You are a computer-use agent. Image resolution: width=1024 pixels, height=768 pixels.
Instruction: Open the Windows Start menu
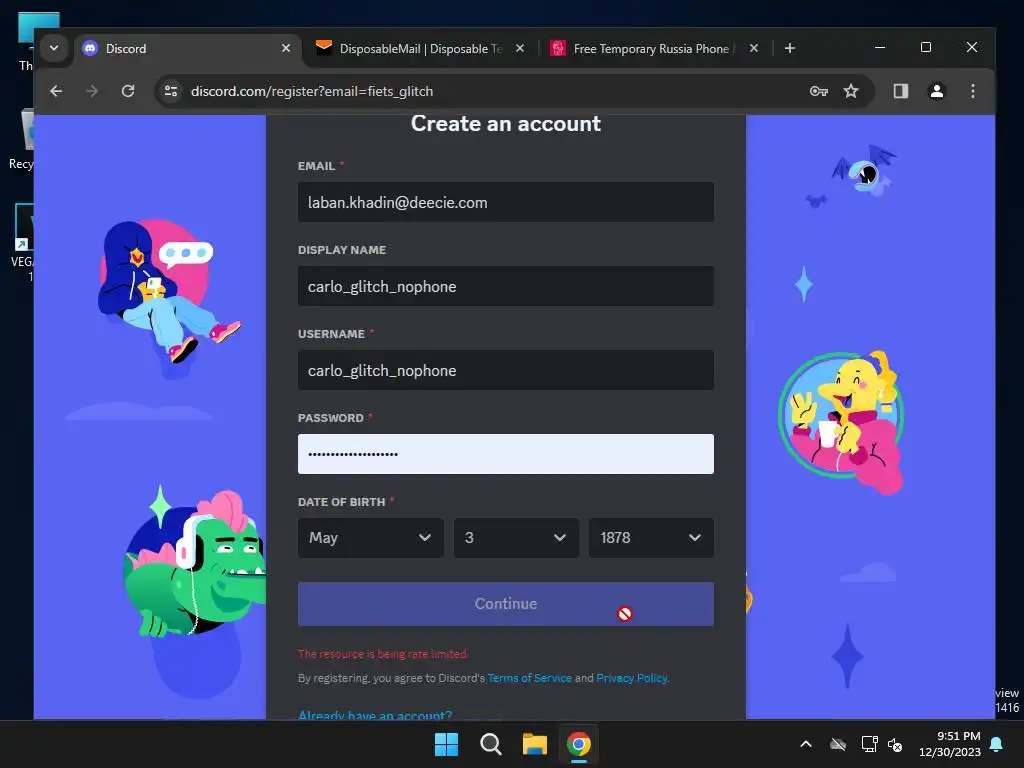pyautogui.click(x=447, y=744)
